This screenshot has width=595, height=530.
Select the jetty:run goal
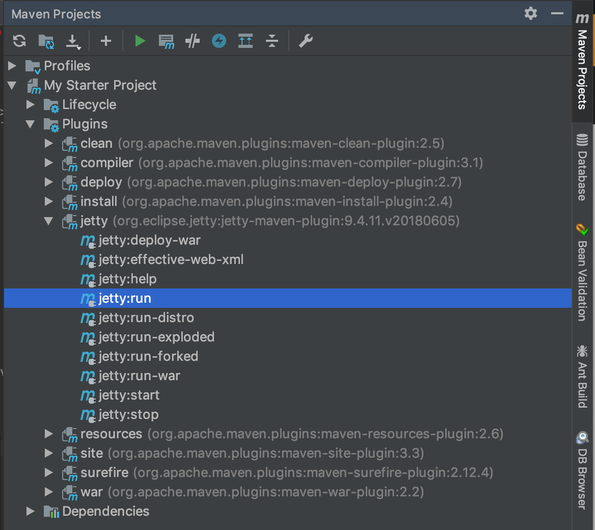[288, 298]
